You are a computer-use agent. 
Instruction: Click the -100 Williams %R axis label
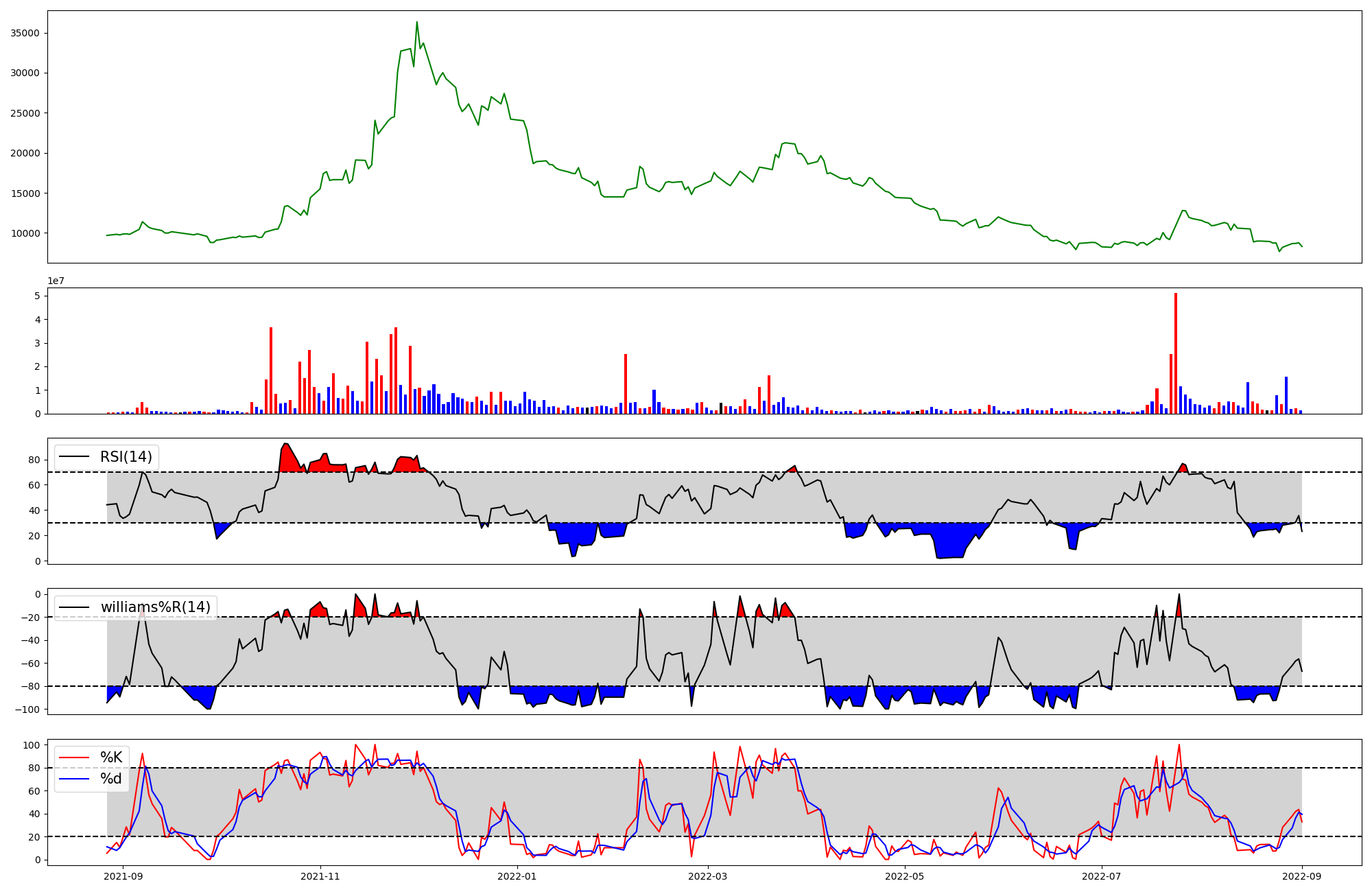coord(28,709)
